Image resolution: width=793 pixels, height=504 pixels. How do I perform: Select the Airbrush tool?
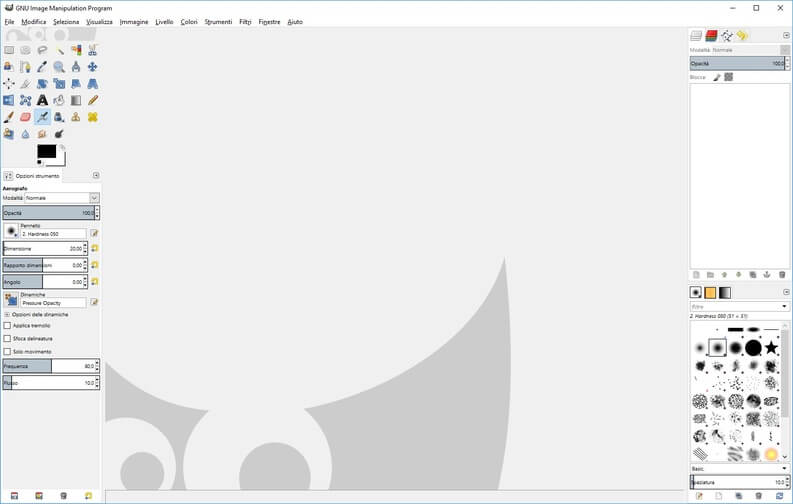pos(42,117)
